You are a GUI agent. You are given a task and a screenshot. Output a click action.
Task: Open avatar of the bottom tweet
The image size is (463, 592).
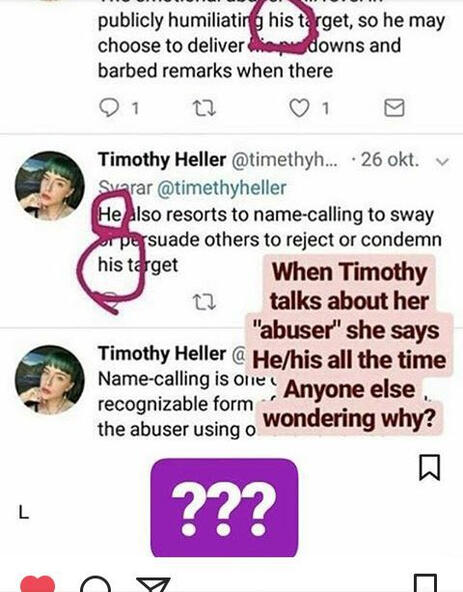49,380
